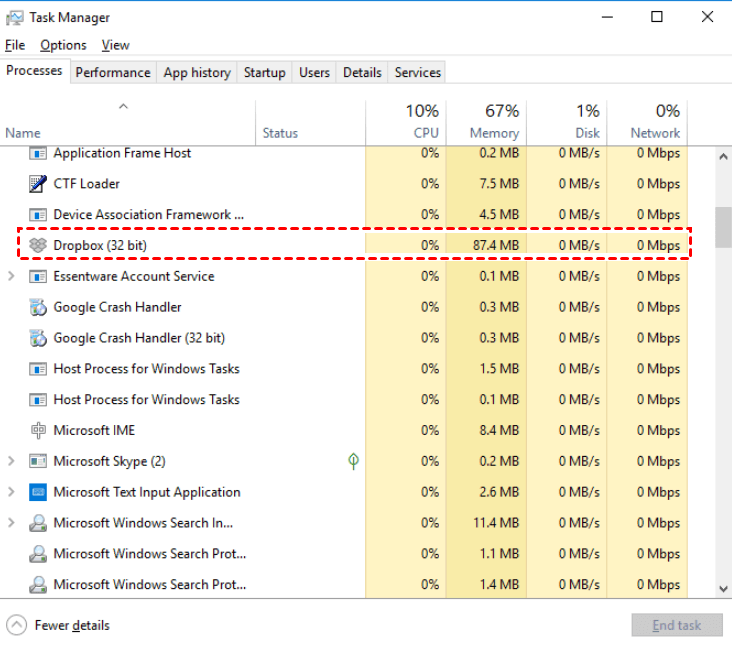732x650 pixels.
Task: Switch to the Performance tab
Action: [x=113, y=72]
